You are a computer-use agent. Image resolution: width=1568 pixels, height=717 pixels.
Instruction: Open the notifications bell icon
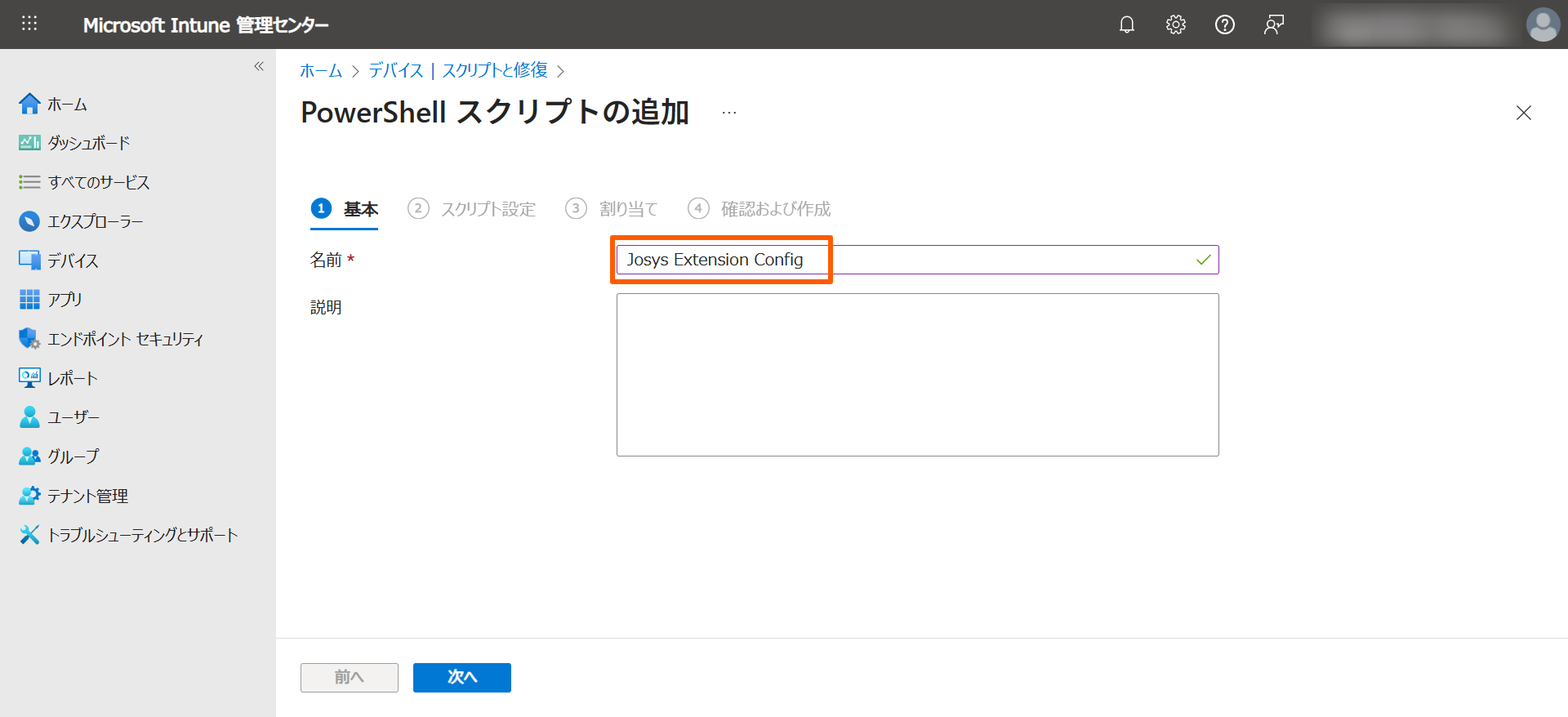point(1127,24)
